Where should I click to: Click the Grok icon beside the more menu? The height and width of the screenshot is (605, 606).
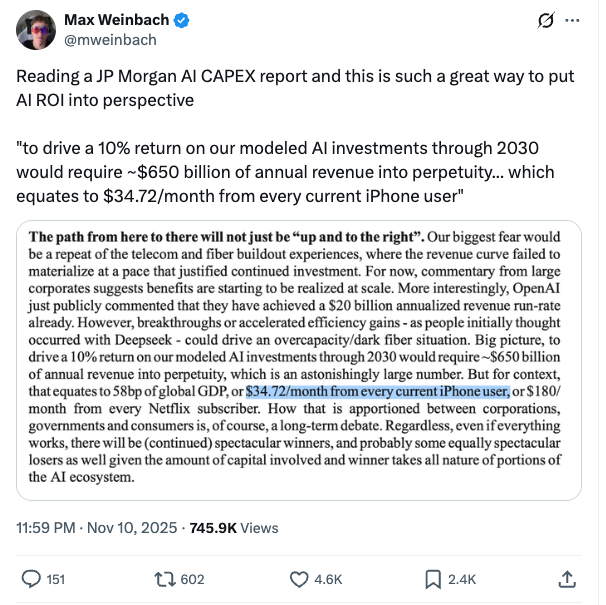(546, 21)
